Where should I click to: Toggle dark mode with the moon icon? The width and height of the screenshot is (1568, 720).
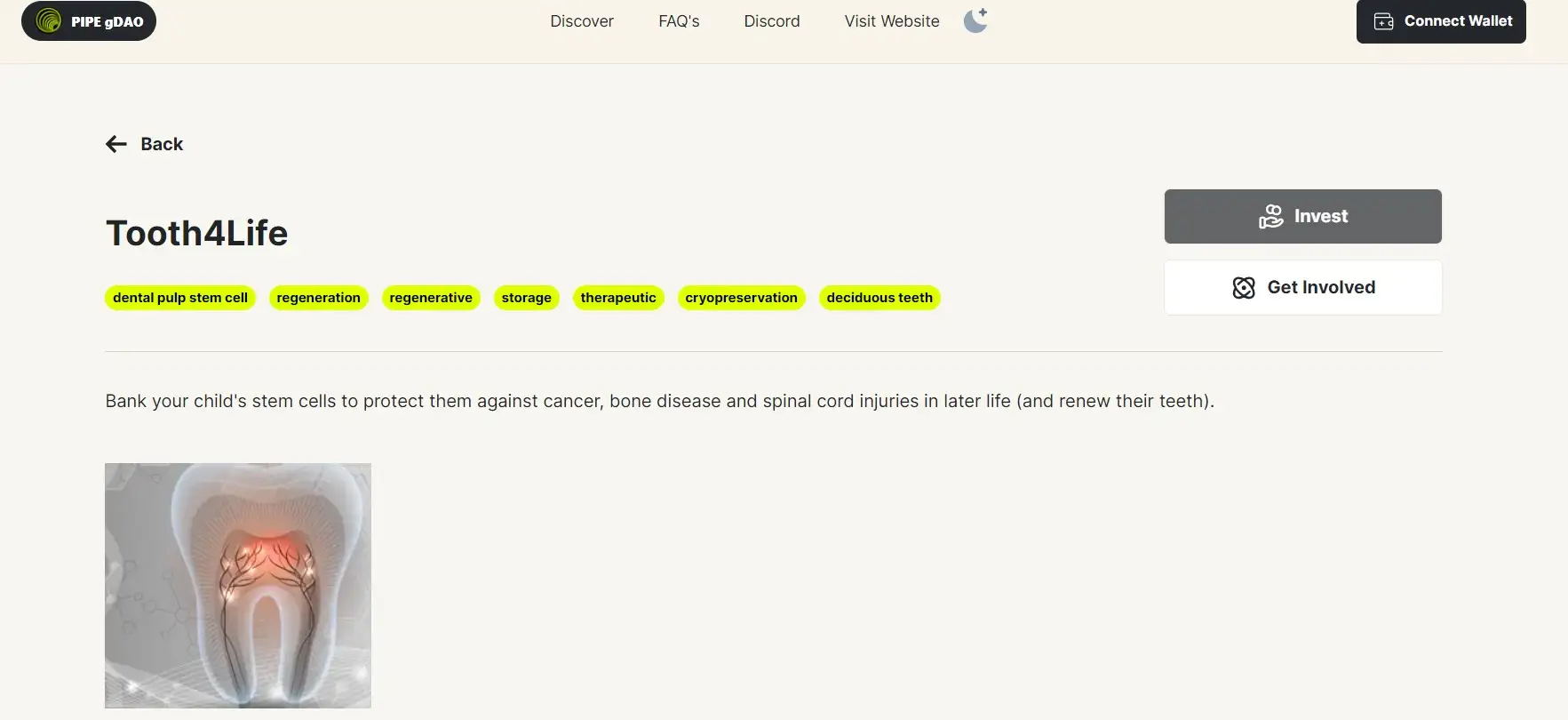[x=975, y=20]
